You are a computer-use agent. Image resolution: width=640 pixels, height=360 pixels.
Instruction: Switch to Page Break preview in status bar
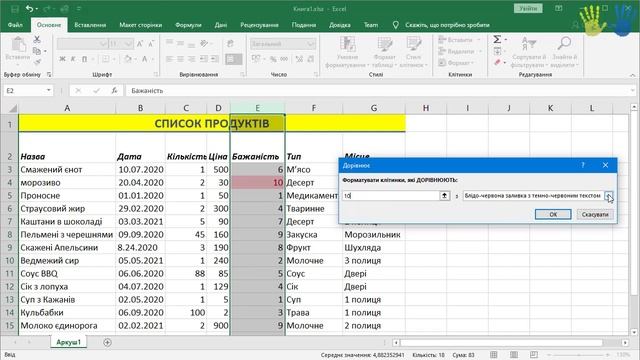(x=533, y=355)
